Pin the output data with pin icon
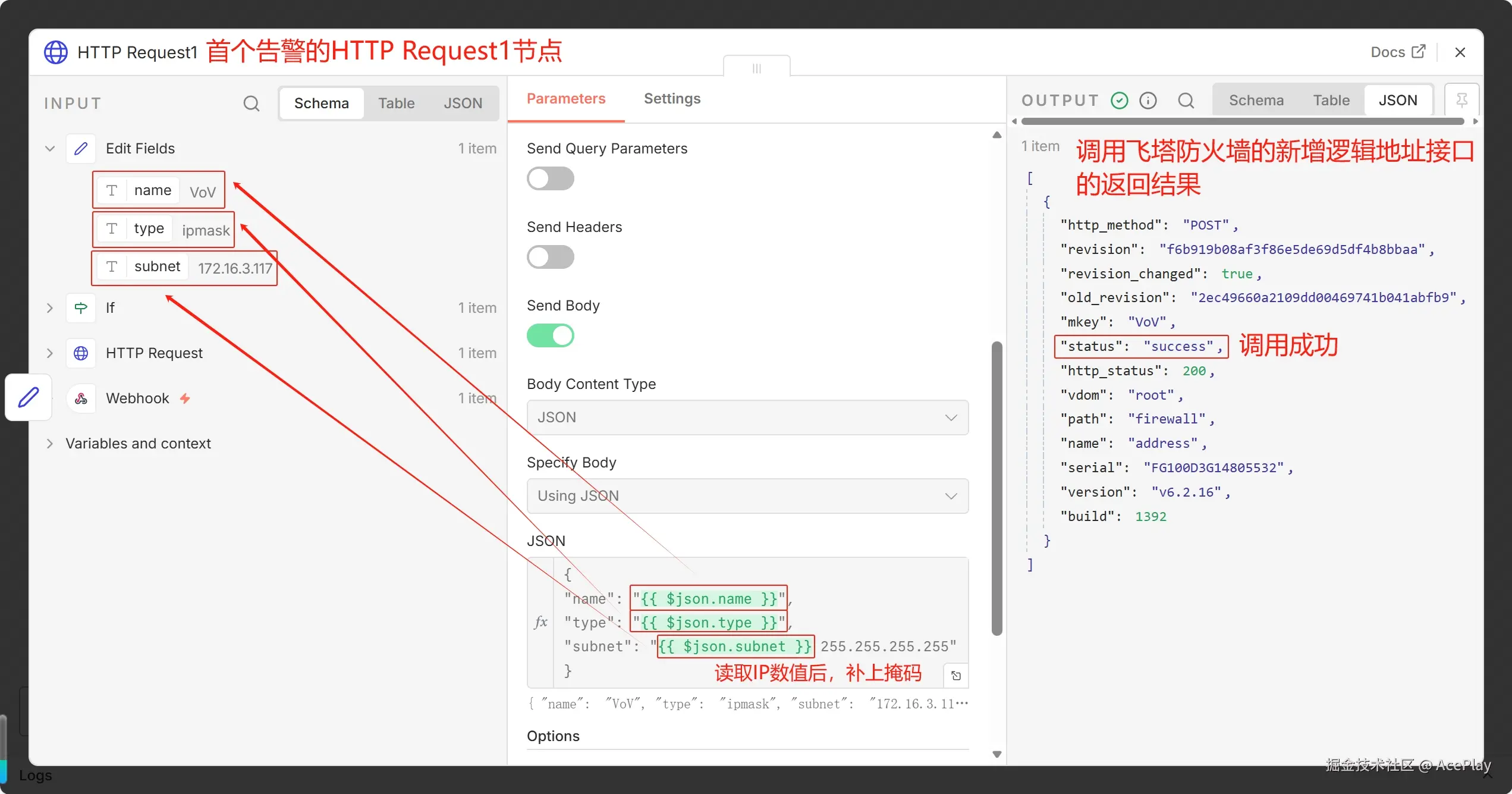1512x794 pixels. pos(1461,101)
